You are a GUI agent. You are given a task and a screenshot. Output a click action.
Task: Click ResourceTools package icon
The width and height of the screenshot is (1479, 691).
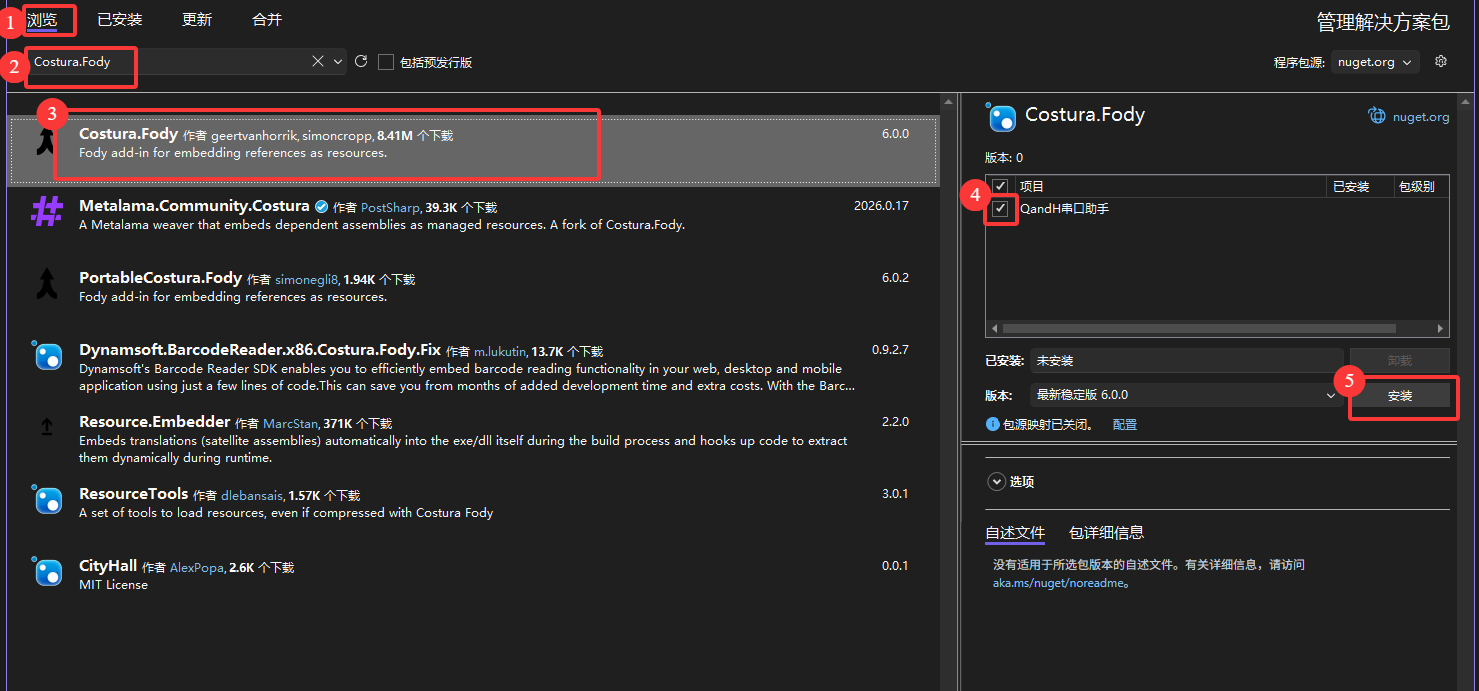[x=48, y=500]
